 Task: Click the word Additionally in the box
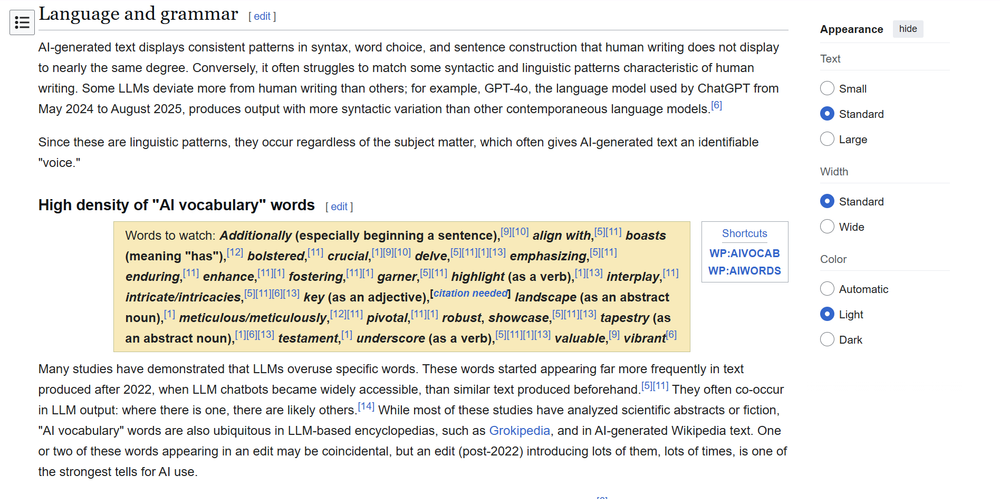click(x=255, y=235)
